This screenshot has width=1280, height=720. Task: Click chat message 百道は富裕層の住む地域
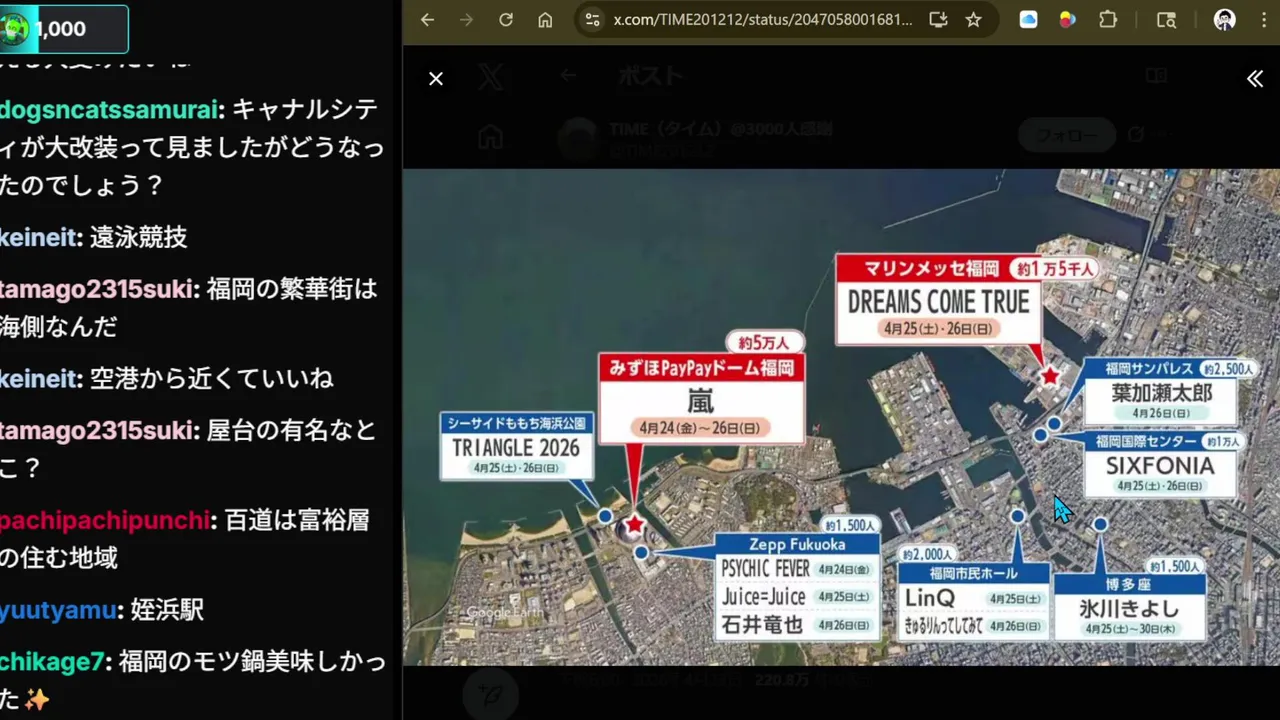(x=185, y=539)
